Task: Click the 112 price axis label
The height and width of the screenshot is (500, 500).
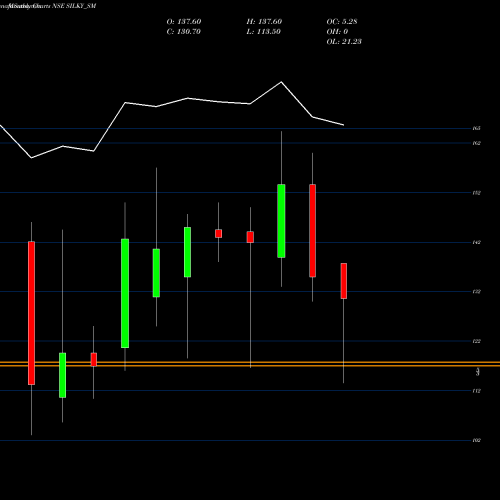Action: tap(477, 391)
